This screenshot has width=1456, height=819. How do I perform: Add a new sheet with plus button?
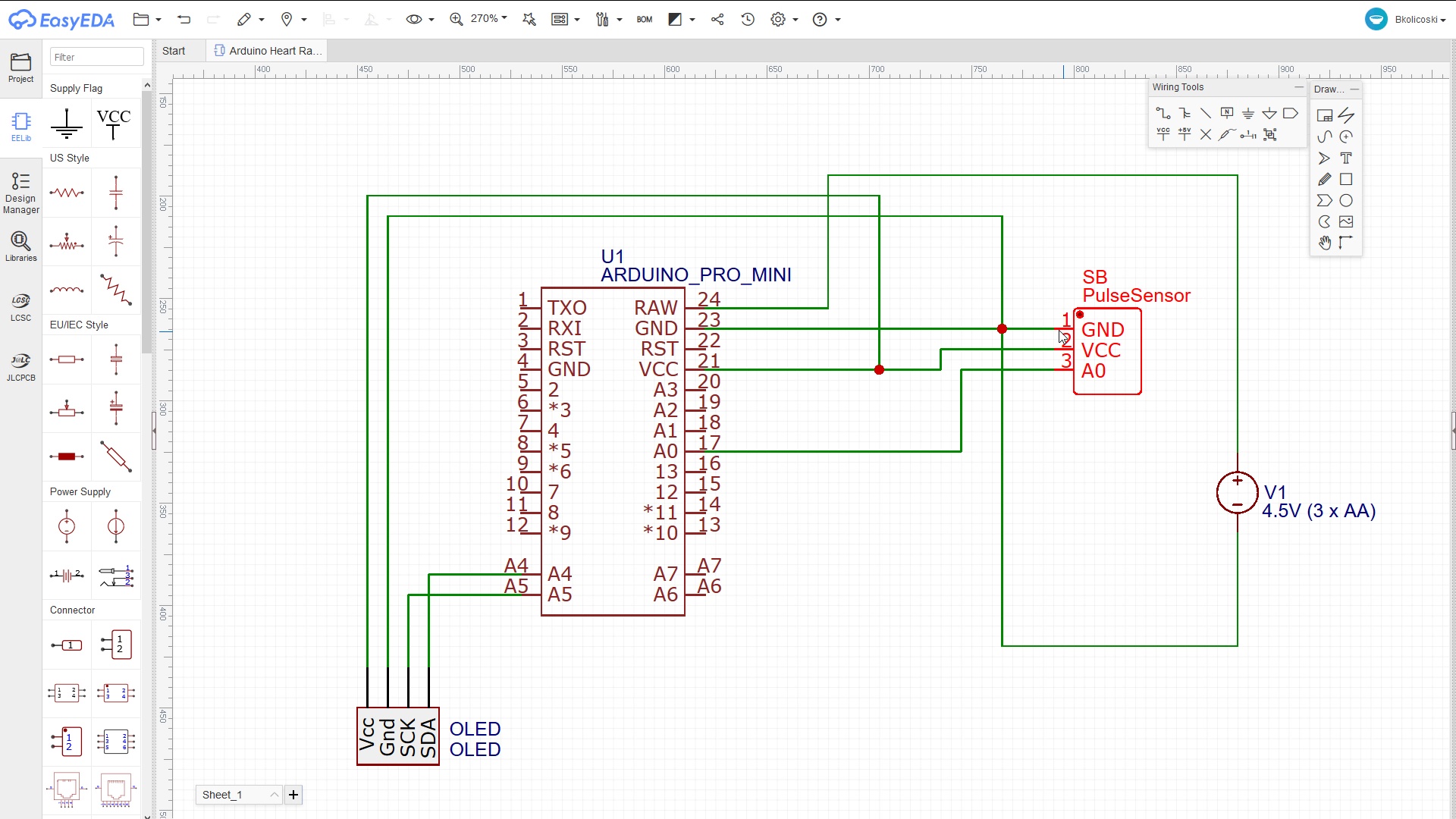point(293,795)
